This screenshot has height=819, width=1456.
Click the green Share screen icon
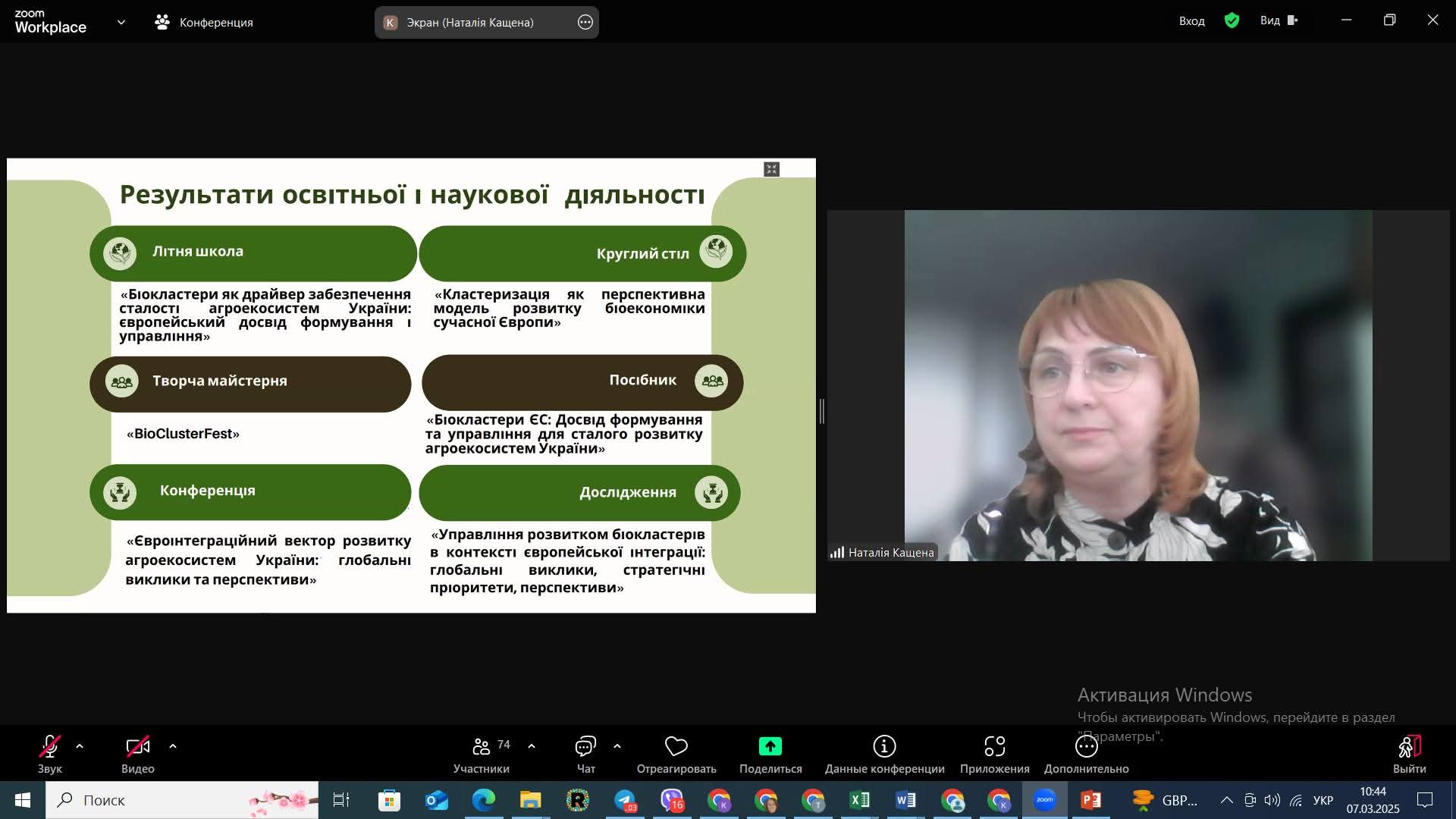point(770,747)
